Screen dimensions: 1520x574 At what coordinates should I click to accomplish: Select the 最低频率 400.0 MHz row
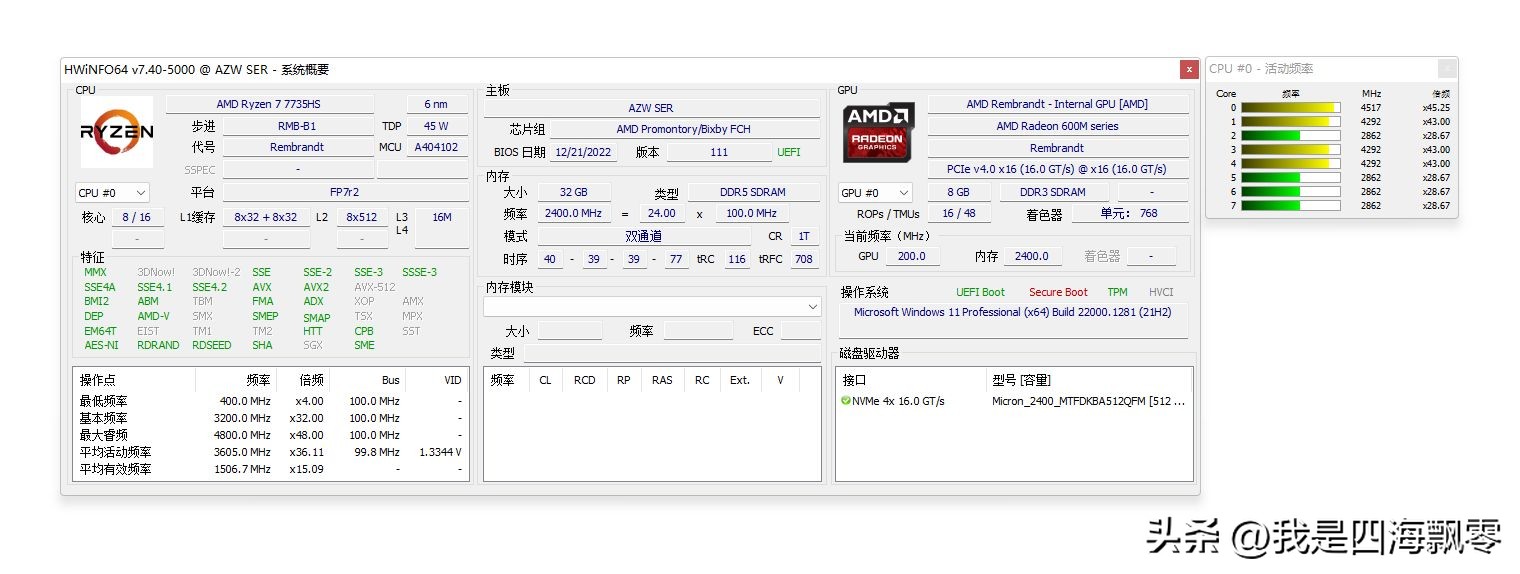[x=271, y=401]
